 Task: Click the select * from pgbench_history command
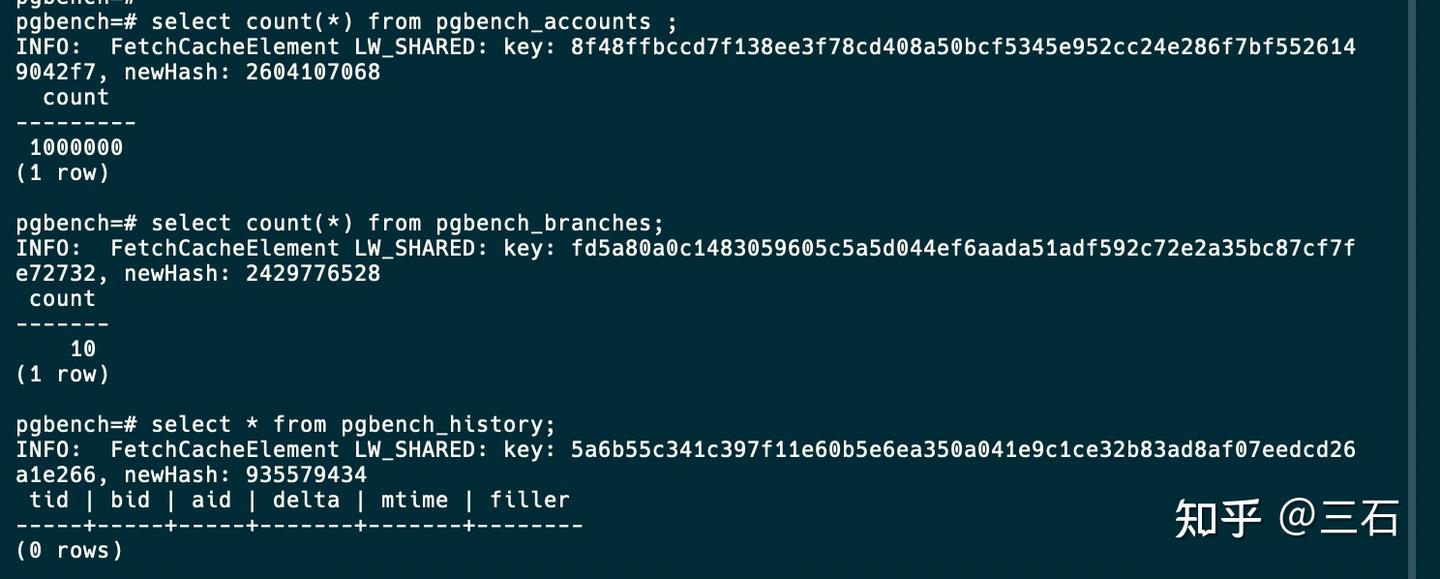tap(353, 425)
